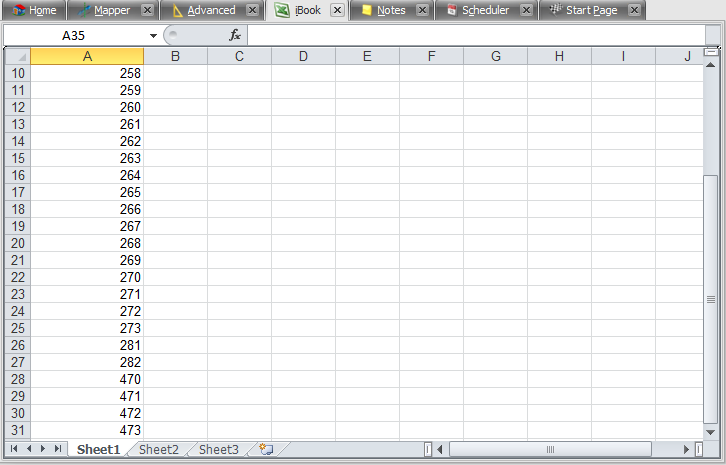Click row header 20

pos(17,243)
